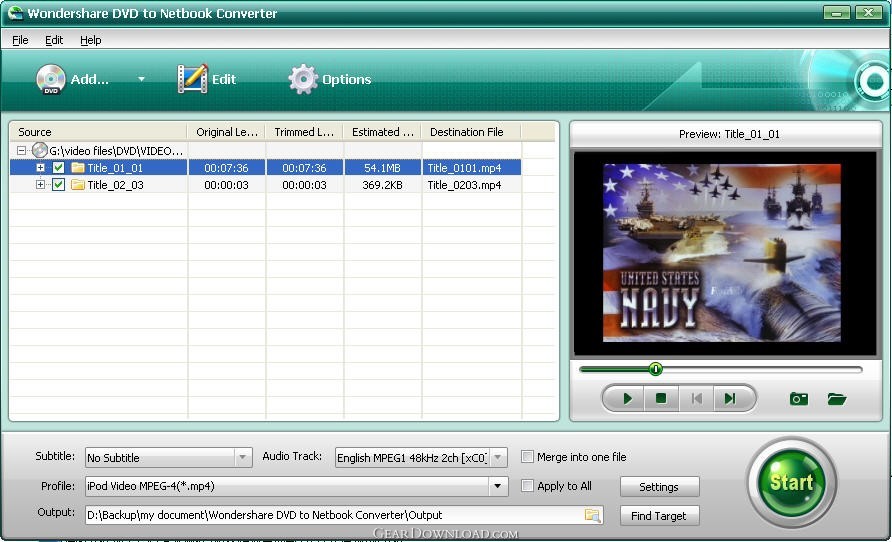Select Title_0101.mp4 destination cell
The image size is (892, 542).
click(471, 168)
